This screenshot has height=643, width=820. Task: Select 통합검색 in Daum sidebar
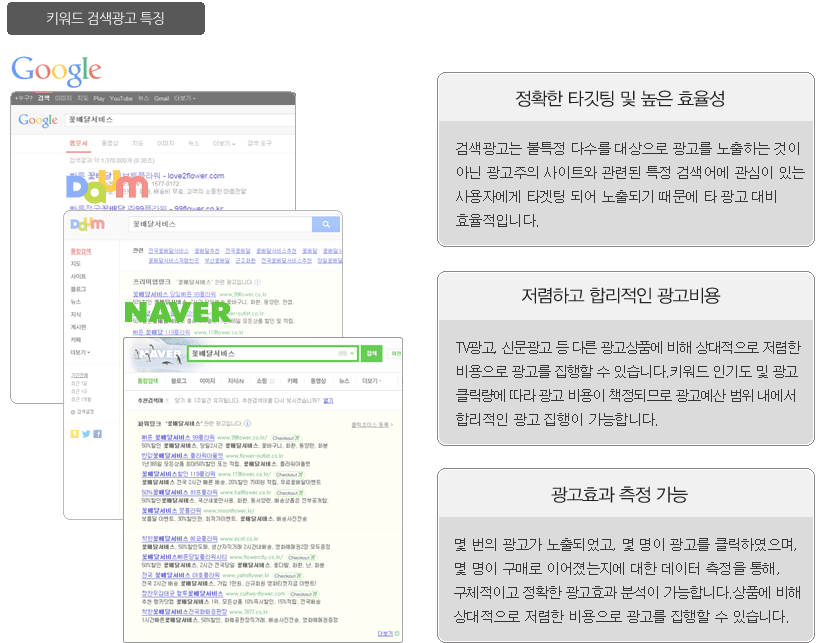coord(81,251)
